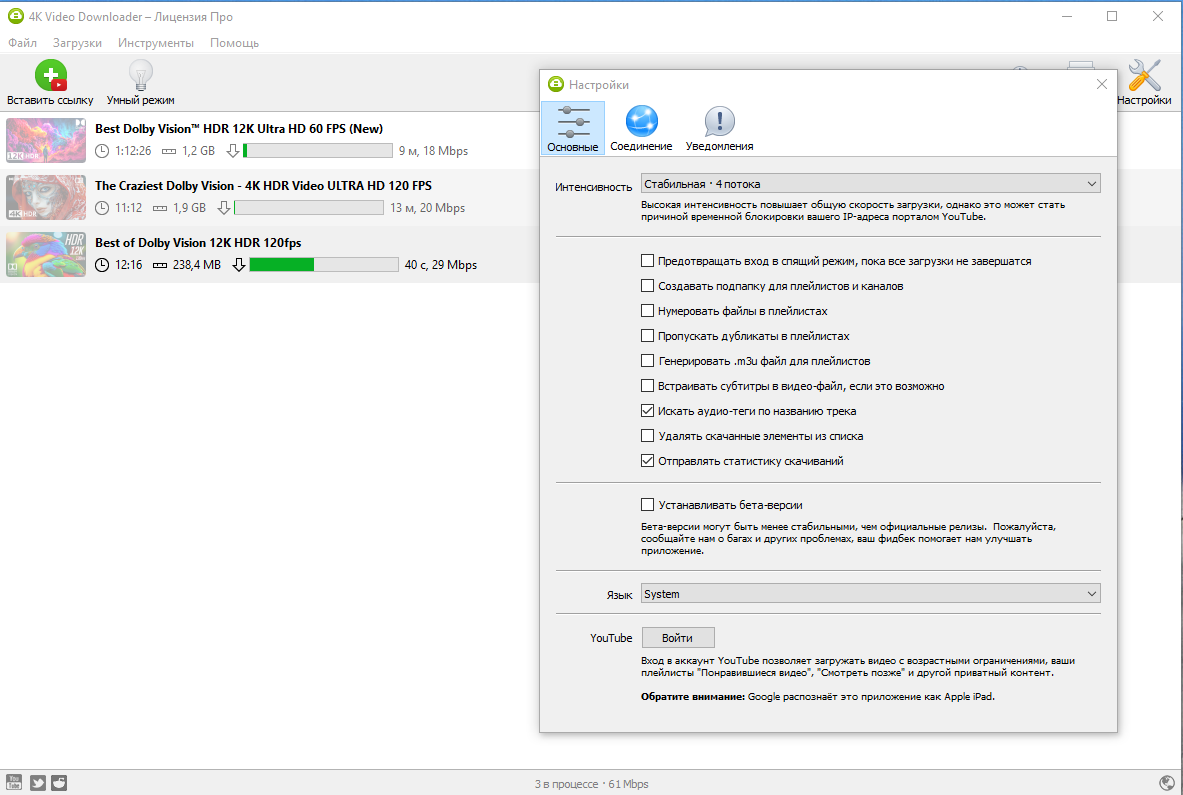Click clock icon next to 11:12 duration
Image resolution: width=1183 pixels, height=795 pixels.
(102, 207)
